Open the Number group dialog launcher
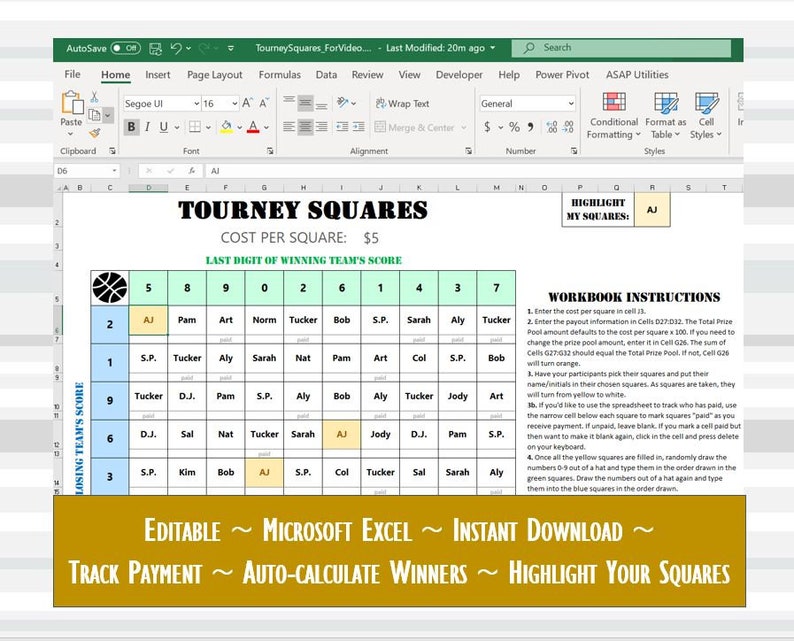Image resolution: width=794 pixels, height=641 pixels. (574, 151)
